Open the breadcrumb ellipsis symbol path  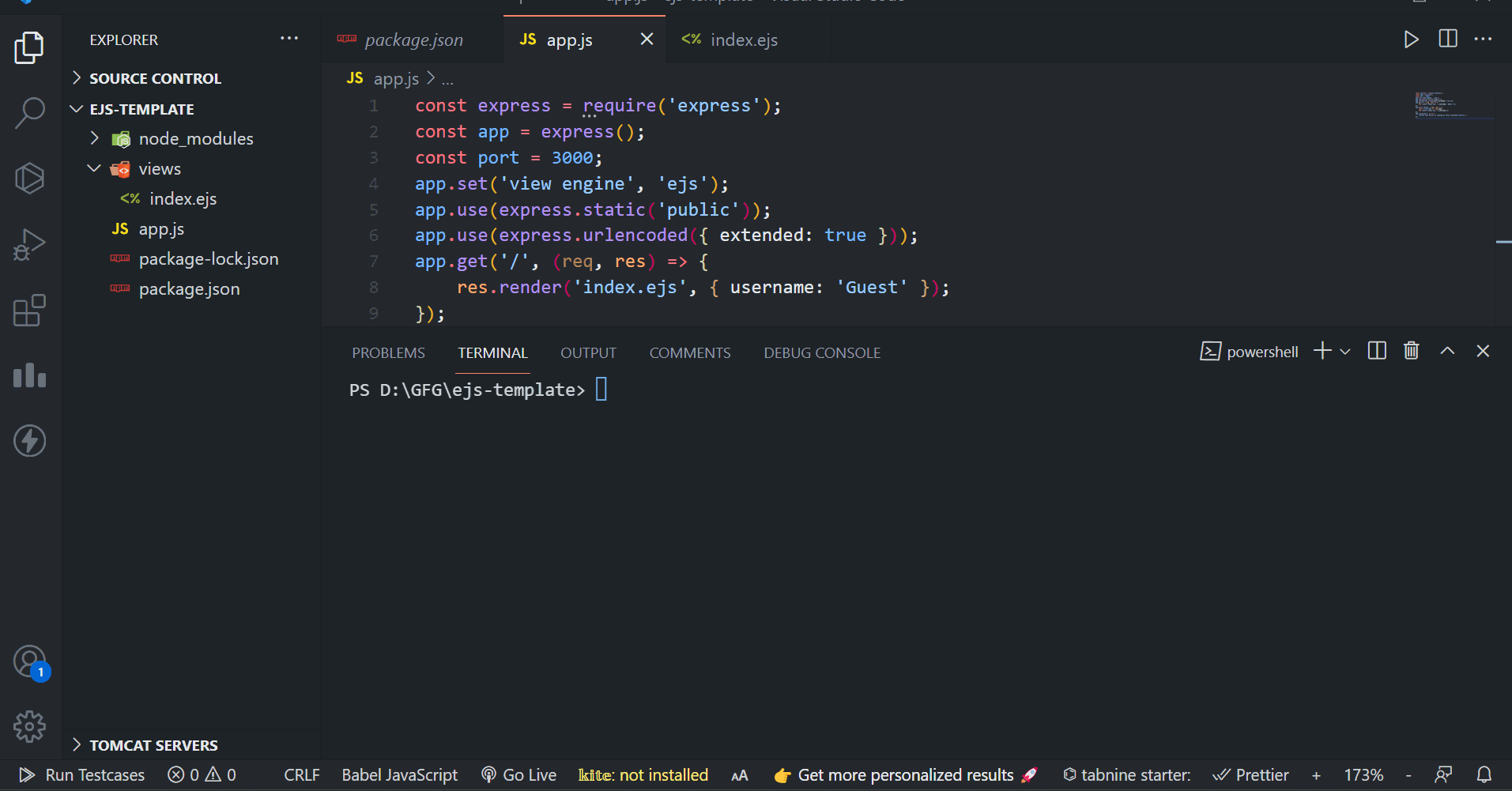coord(447,80)
